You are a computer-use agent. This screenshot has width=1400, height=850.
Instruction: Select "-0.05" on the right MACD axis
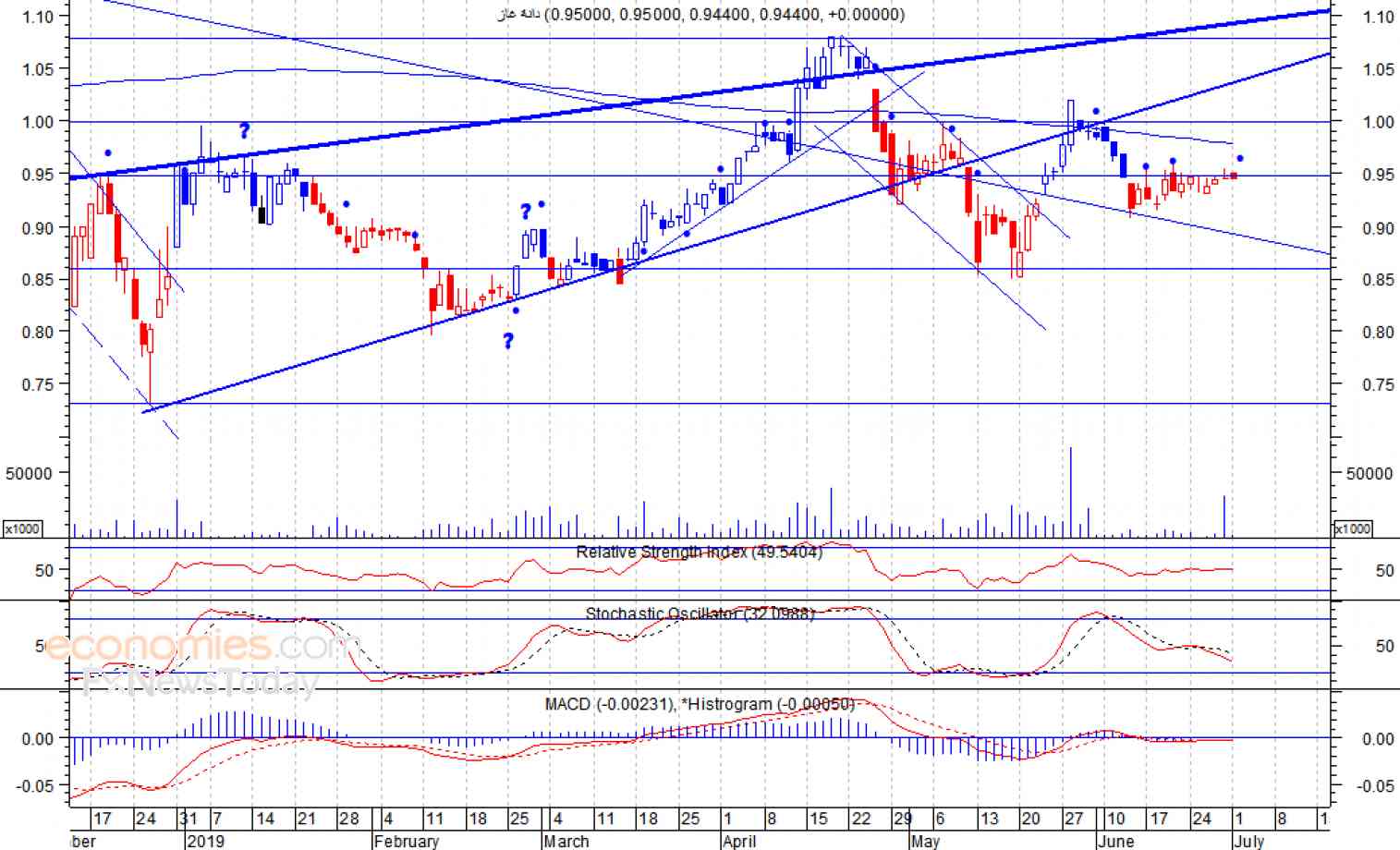(1375, 786)
